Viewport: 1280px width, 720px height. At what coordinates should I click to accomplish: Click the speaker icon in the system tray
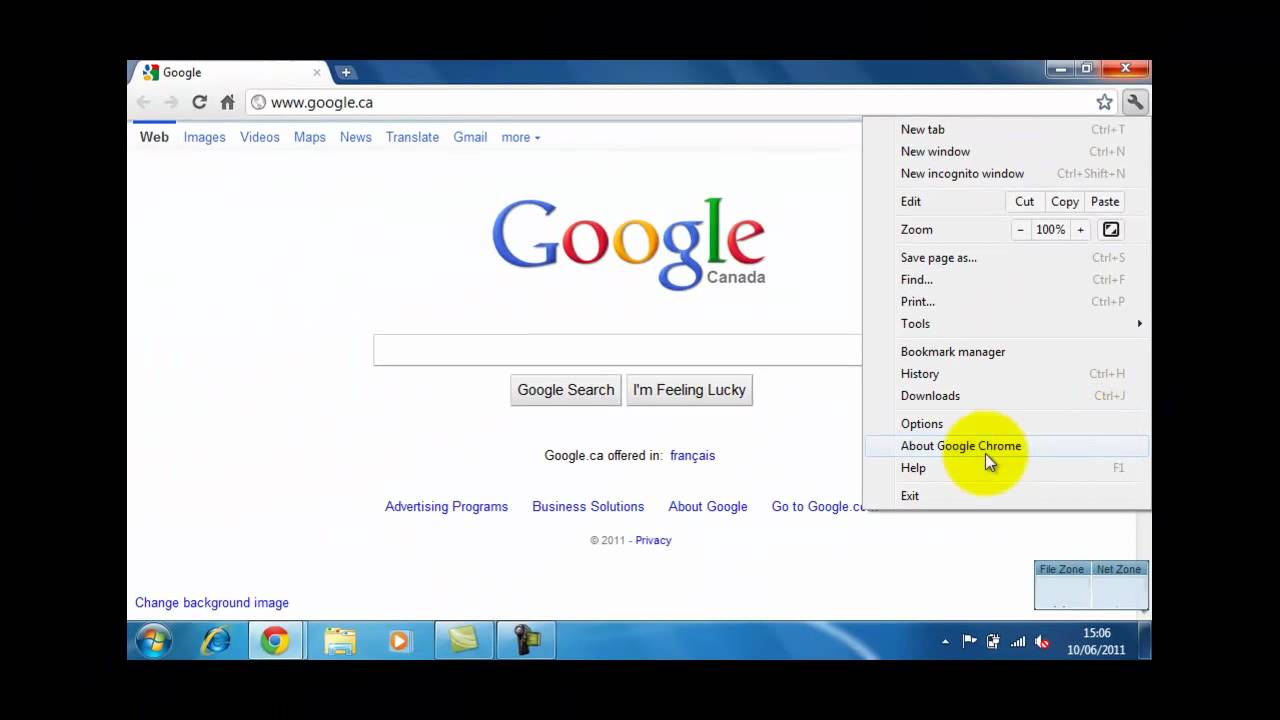pyautogui.click(x=1042, y=641)
